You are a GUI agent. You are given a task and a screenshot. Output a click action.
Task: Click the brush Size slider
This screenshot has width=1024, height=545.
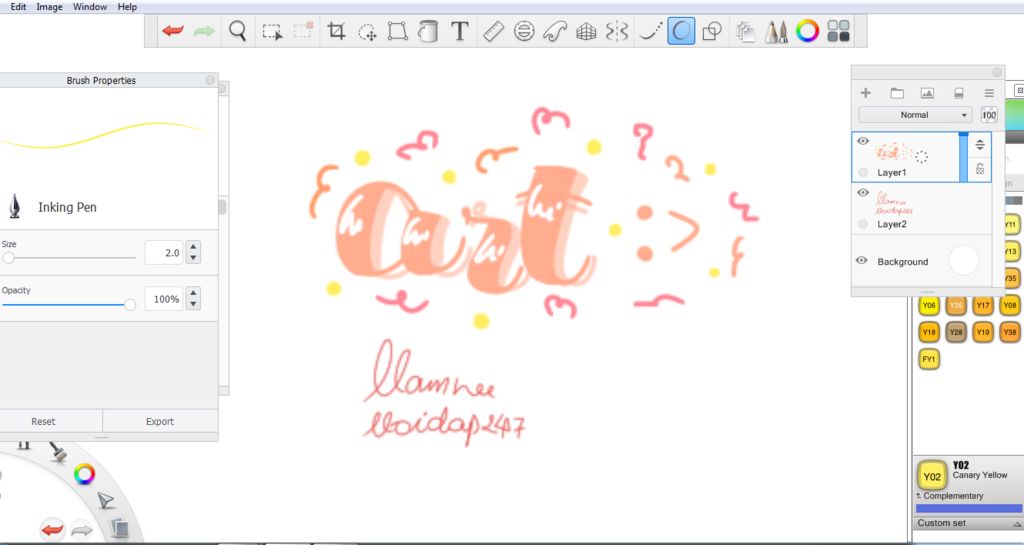(69, 258)
